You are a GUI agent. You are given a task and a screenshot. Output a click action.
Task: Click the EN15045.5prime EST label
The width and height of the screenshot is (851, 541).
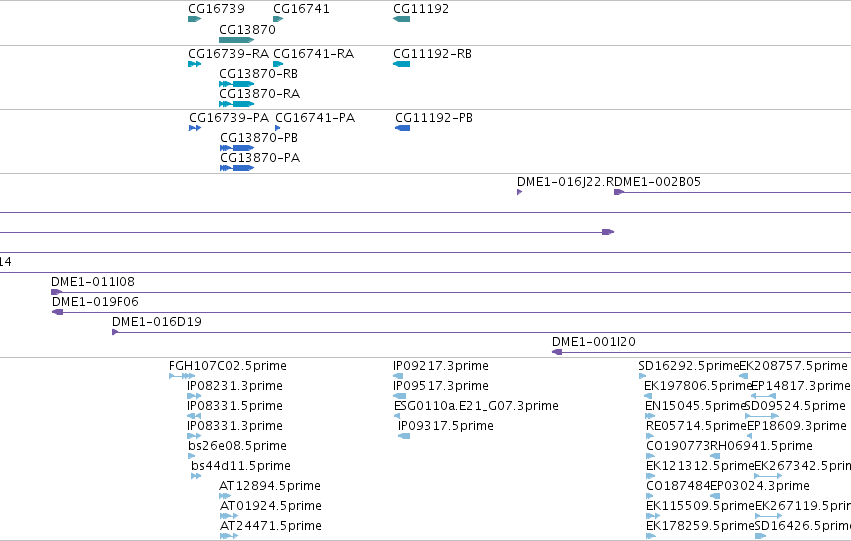coord(696,406)
